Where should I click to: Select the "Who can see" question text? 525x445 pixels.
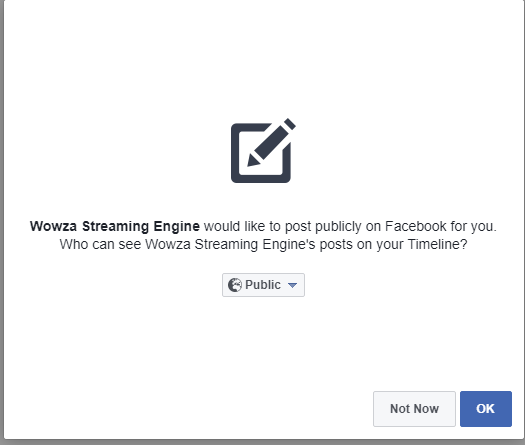[263, 244]
